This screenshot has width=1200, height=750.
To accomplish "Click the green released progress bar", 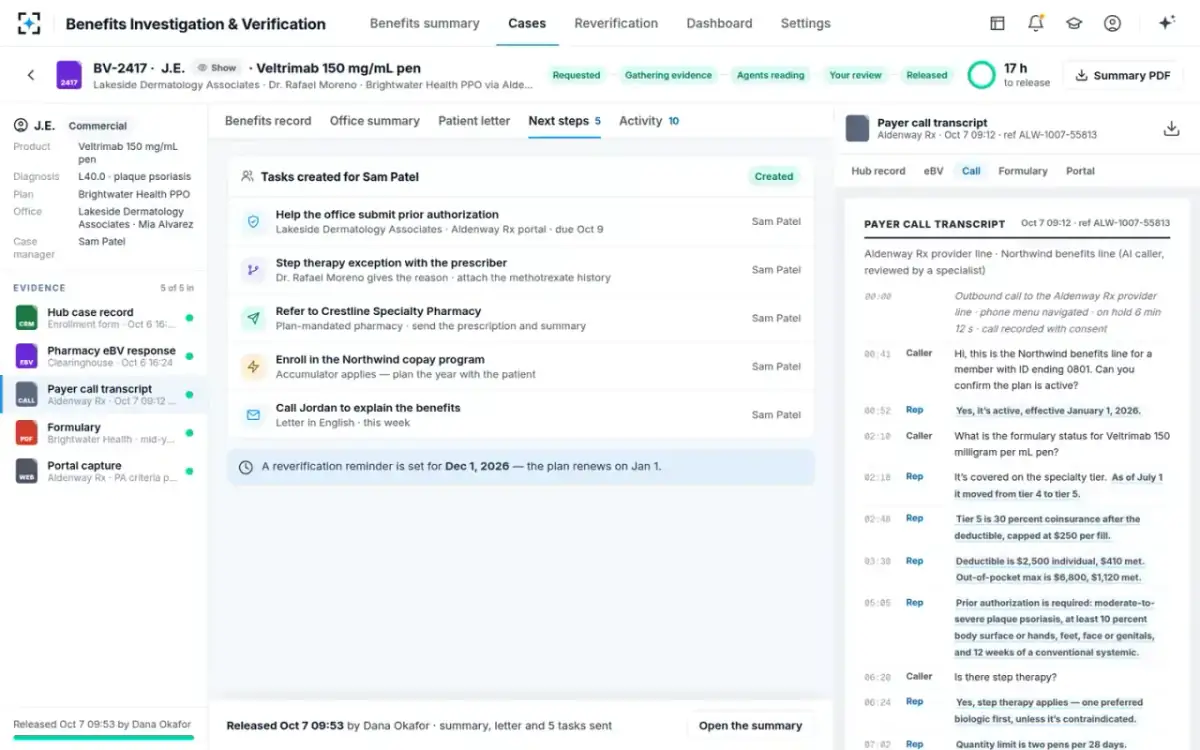I will 103,738.
